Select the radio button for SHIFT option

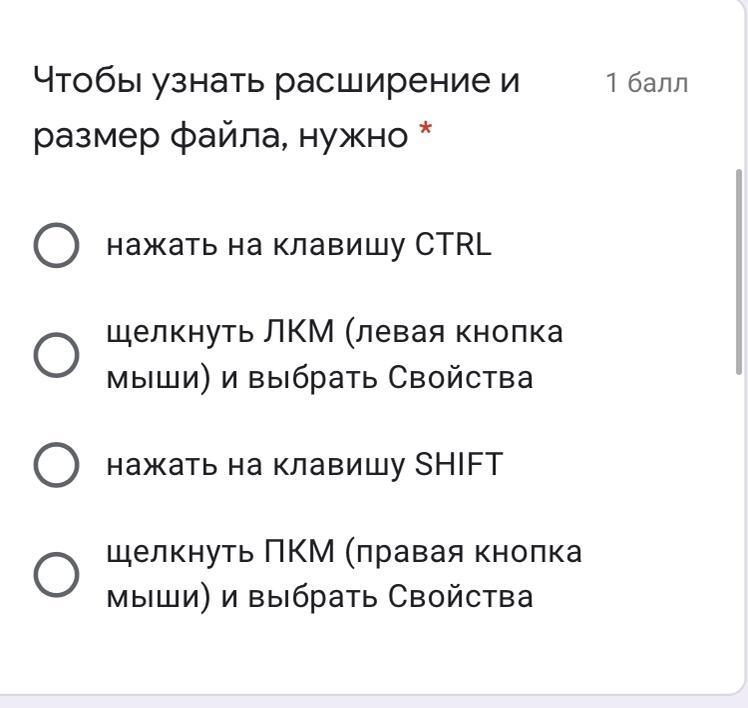point(56,465)
